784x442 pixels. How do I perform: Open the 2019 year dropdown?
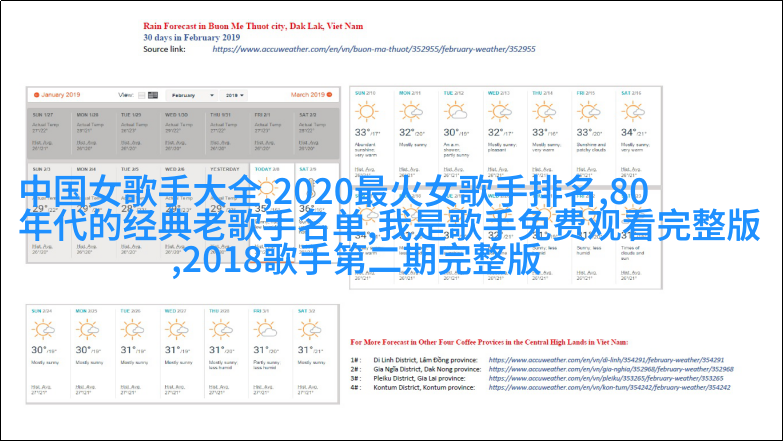coord(234,95)
